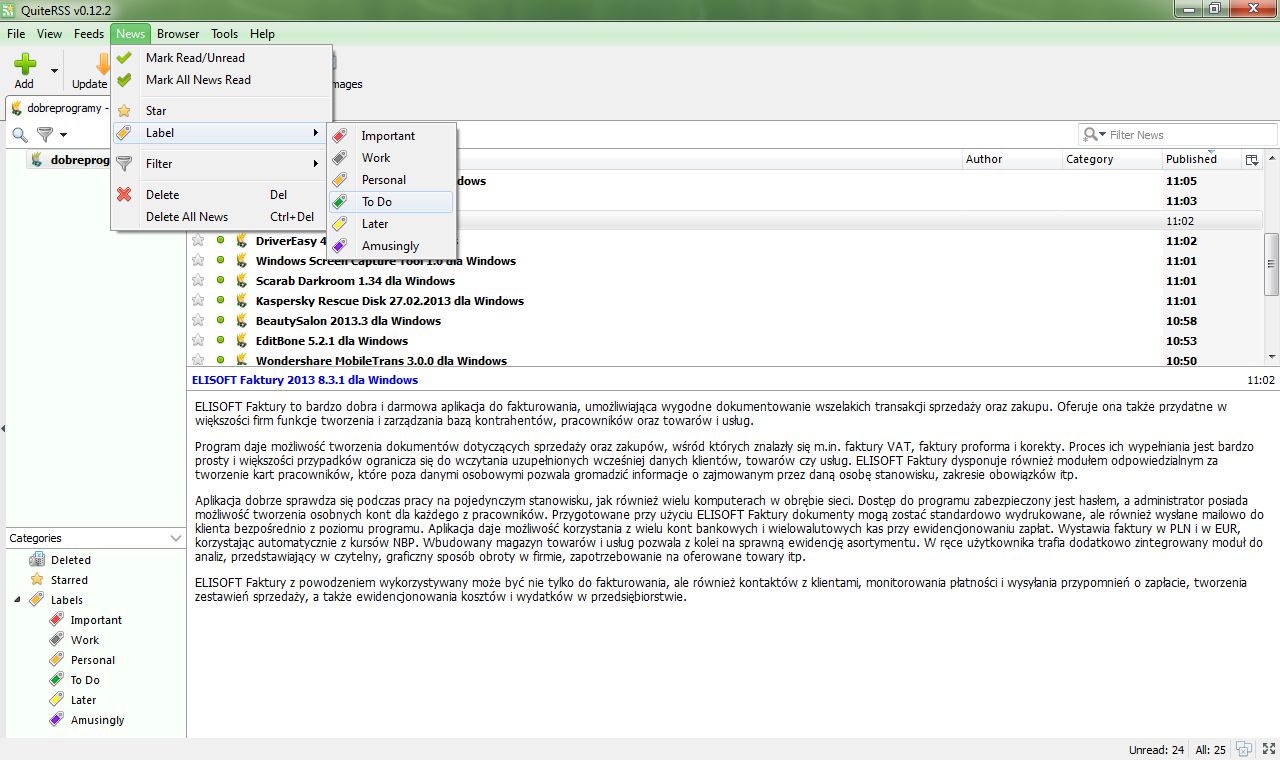Apply the red Important label from submenu

point(391,136)
